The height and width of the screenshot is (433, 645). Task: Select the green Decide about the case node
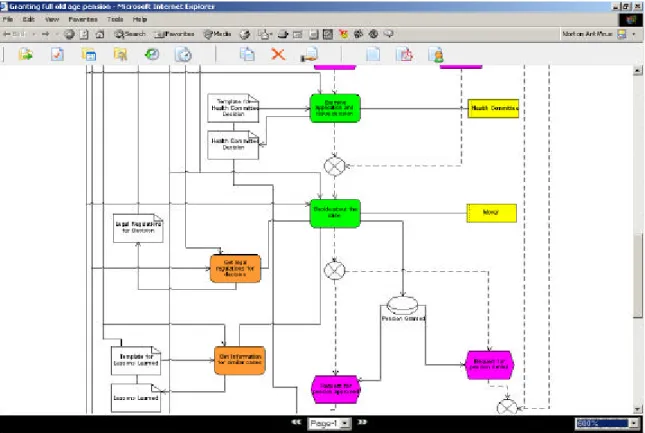(335, 213)
